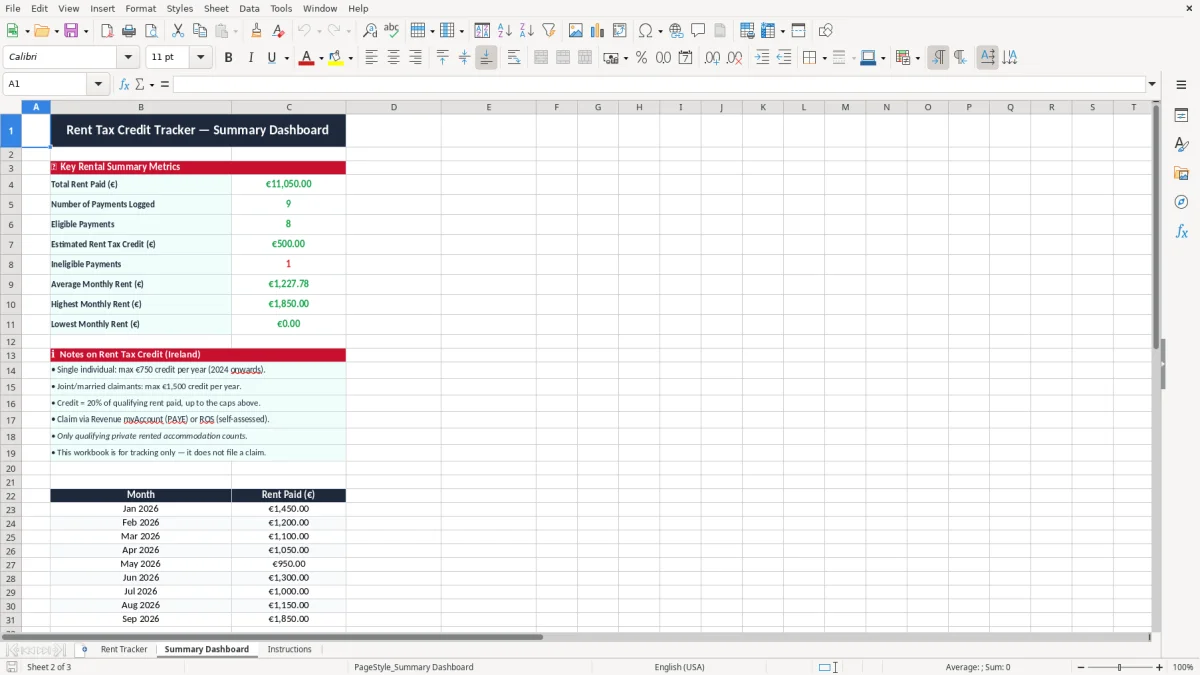
Task: Clear direct formatting icon
Action: tap(278, 31)
